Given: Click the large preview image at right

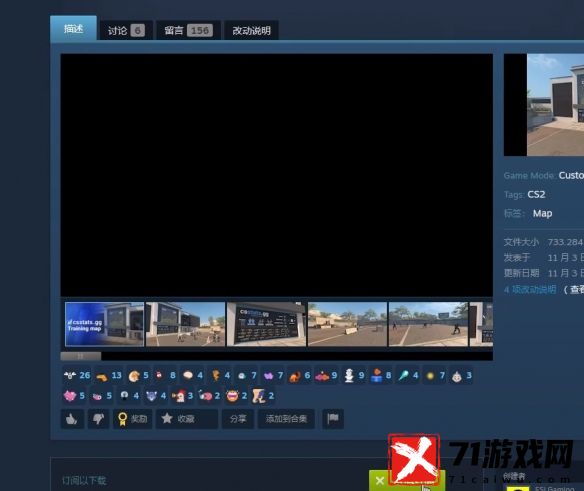Looking at the screenshot, I should click(555, 105).
